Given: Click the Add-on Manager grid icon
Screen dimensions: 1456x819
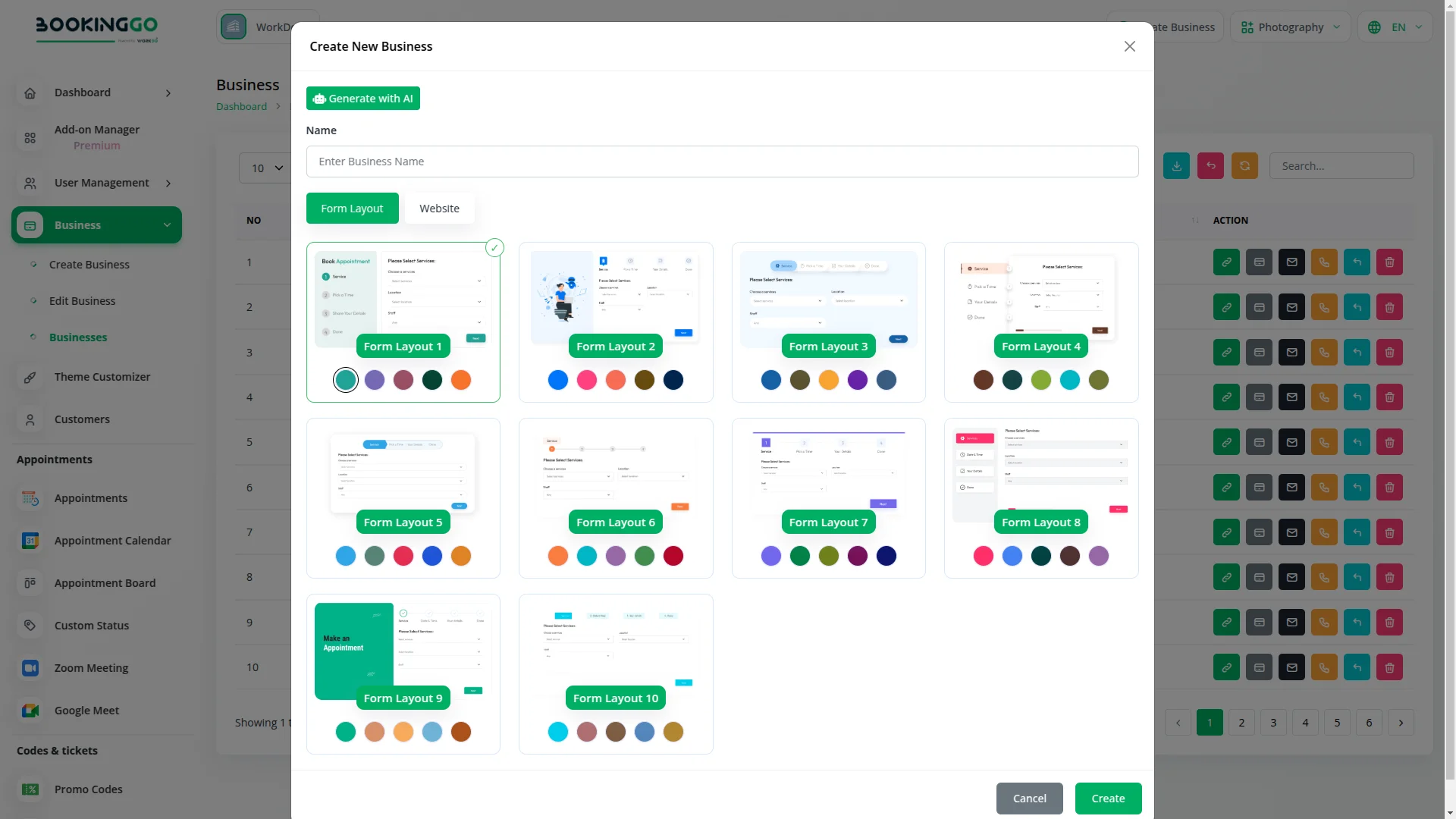Looking at the screenshot, I should coord(30,138).
